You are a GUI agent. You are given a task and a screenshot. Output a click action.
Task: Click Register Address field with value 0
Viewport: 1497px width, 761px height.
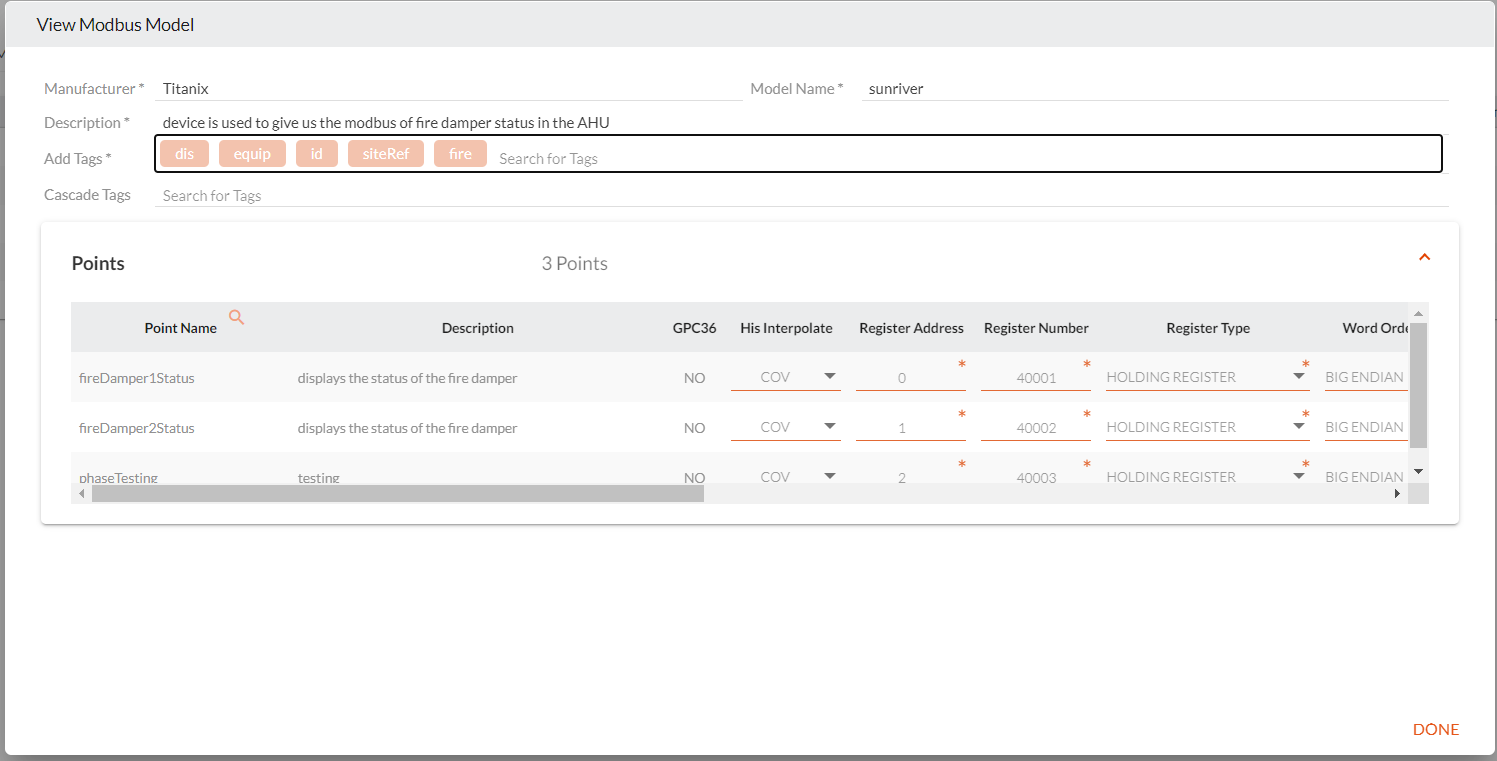tap(911, 378)
